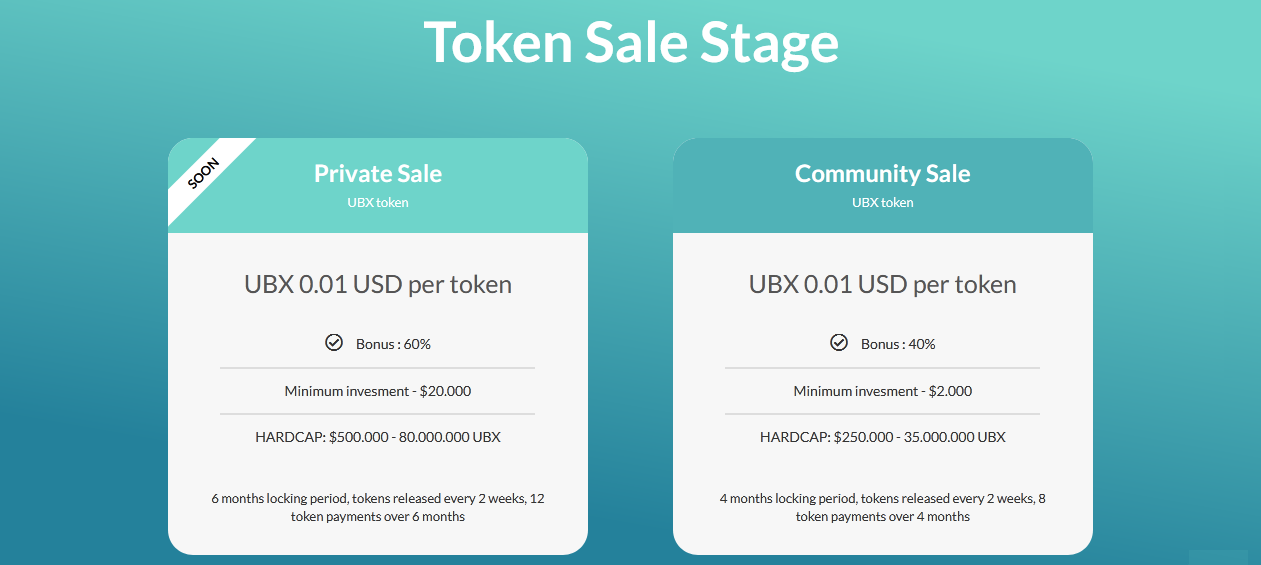Image resolution: width=1261 pixels, height=565 pixels.
Task: Select the Private Sale card heading
Action: (x=378, y=173)
